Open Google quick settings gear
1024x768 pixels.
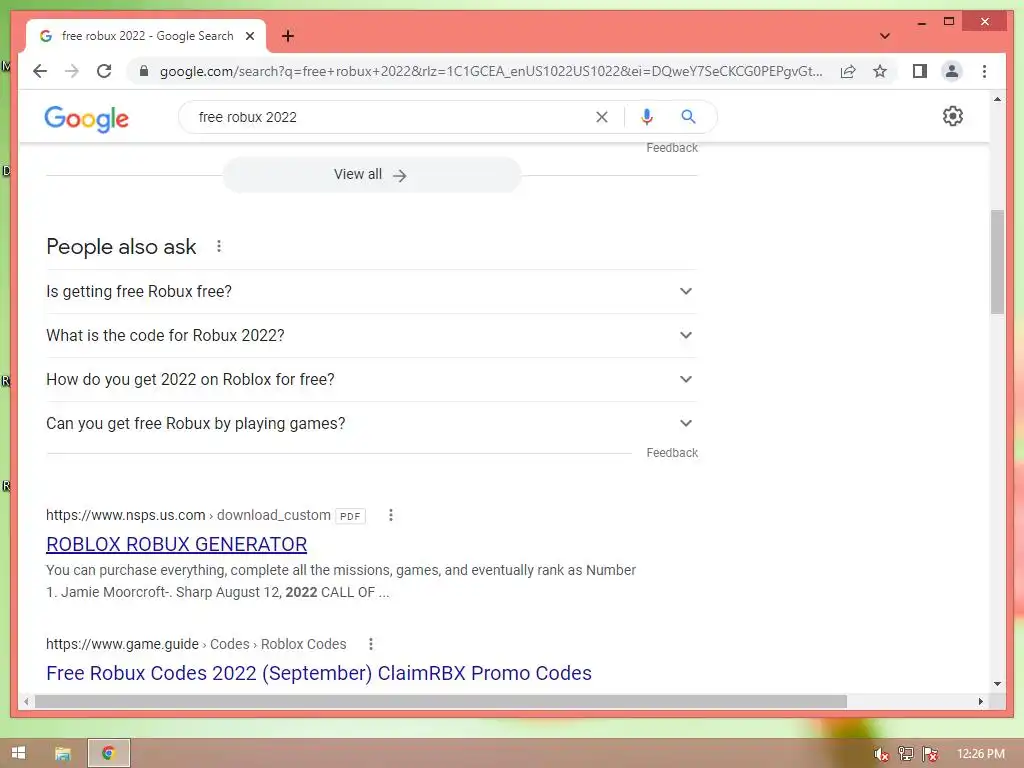[953, 116]
